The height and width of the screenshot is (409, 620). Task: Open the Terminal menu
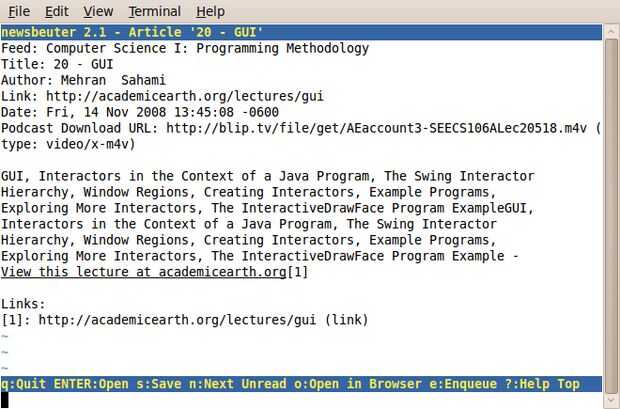[154, 11]
